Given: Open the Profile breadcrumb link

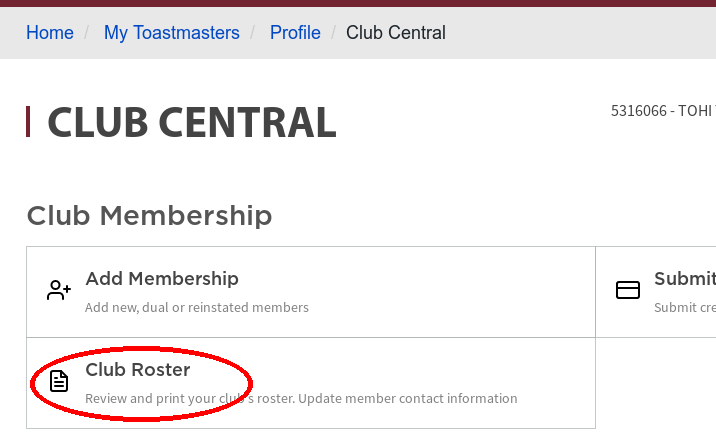Looking at the screenshot, I should click(x=295, y=33).
